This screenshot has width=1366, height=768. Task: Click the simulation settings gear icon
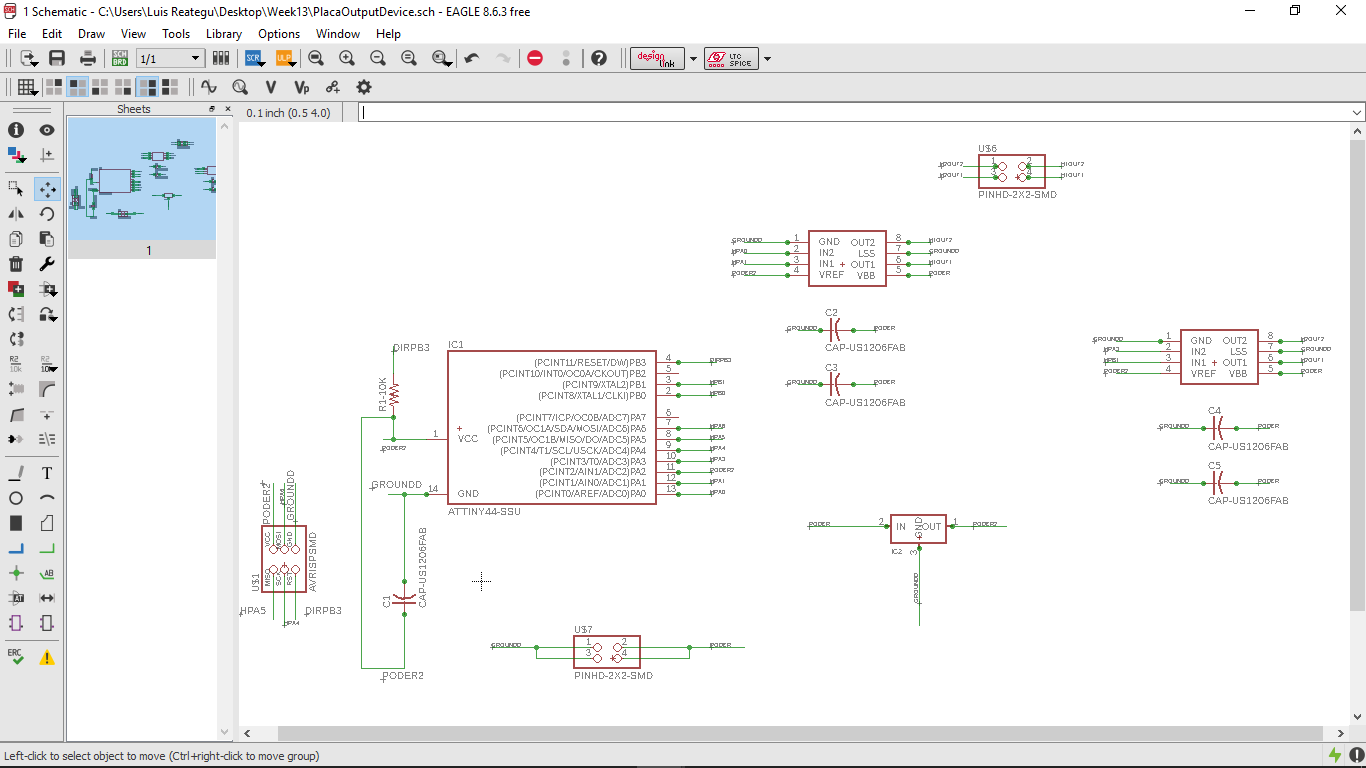(x=364, y=87)
